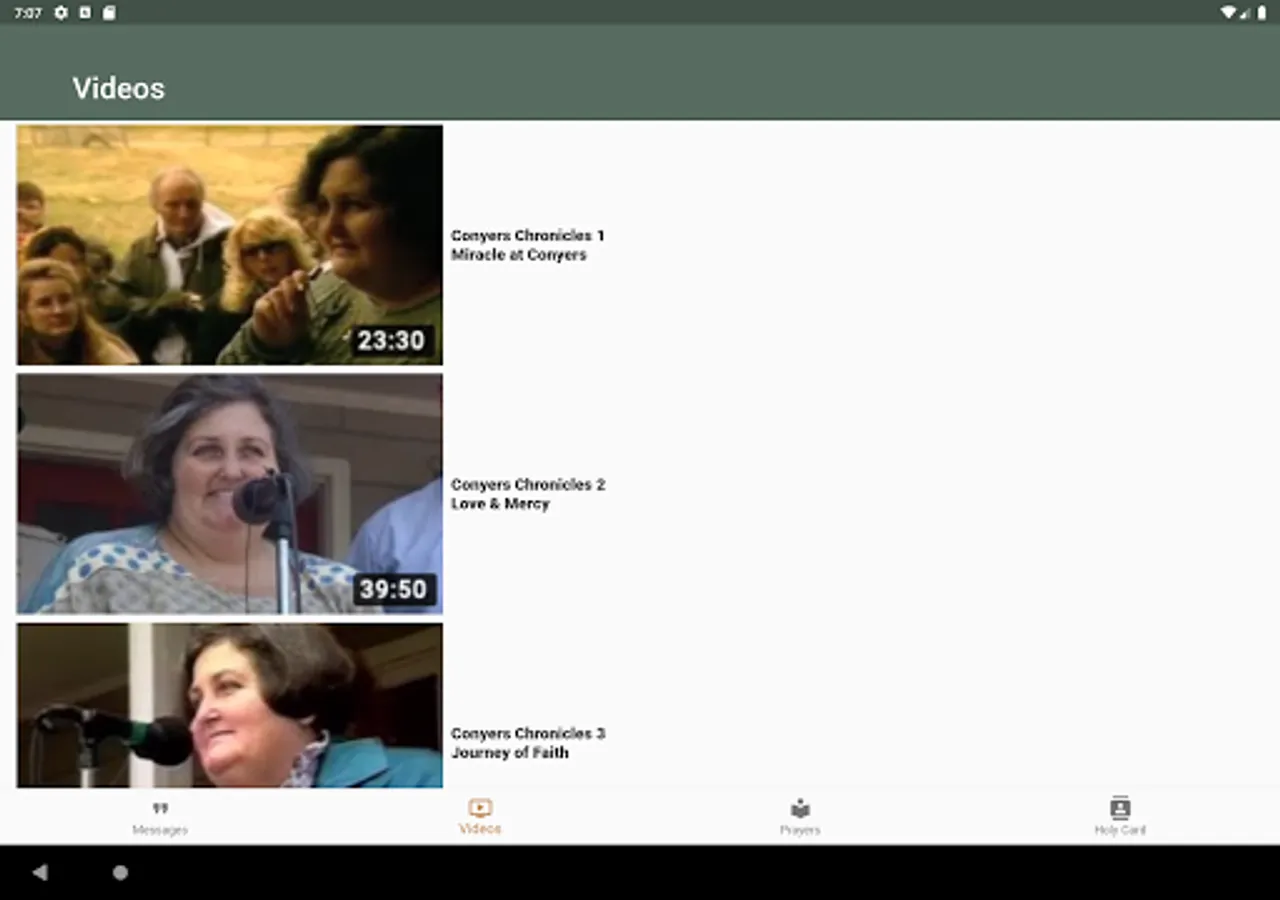1280x900 pixels.
Task: Open "Conyers Chronicles 1 Miracle at Conyers" title
Action: click(528, 245)
